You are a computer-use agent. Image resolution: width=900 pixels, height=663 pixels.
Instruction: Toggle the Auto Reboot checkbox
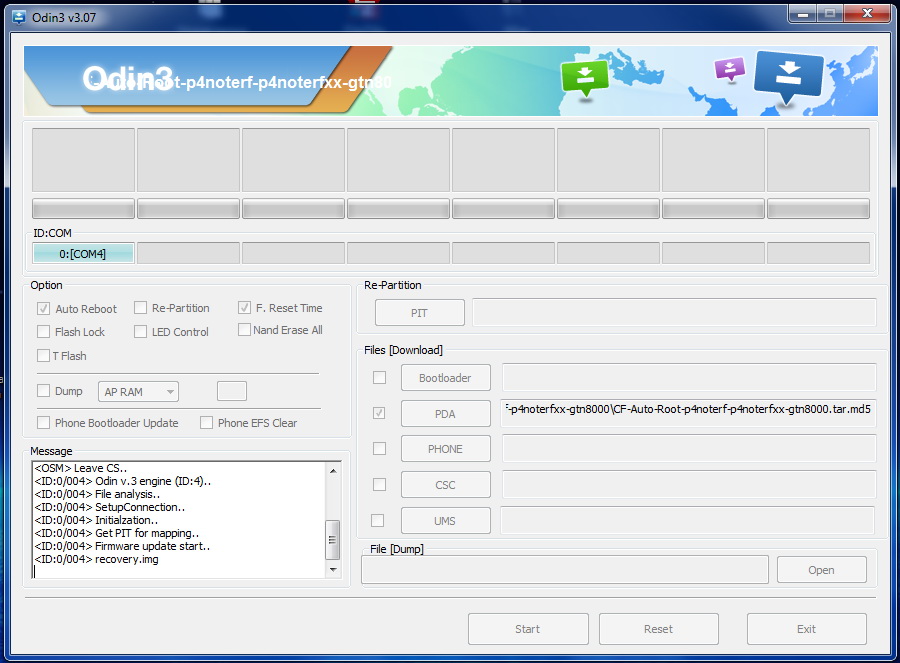[44, 309]
